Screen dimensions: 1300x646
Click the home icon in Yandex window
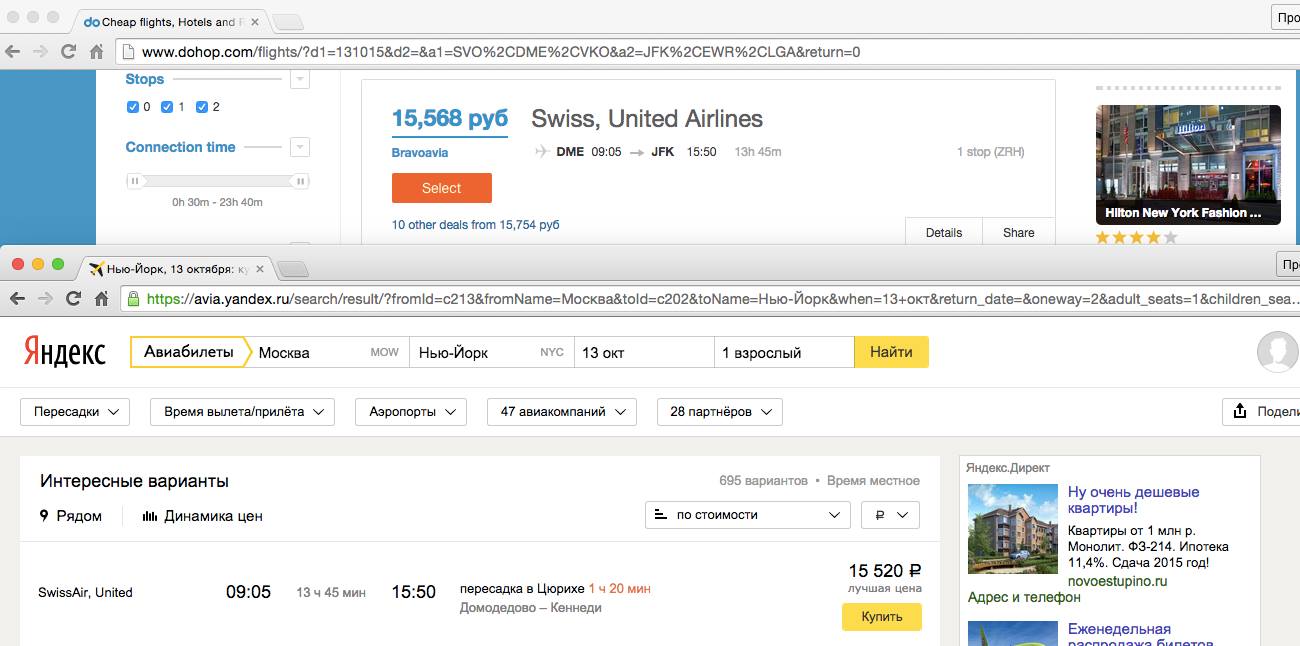click(x=101, y=298)
